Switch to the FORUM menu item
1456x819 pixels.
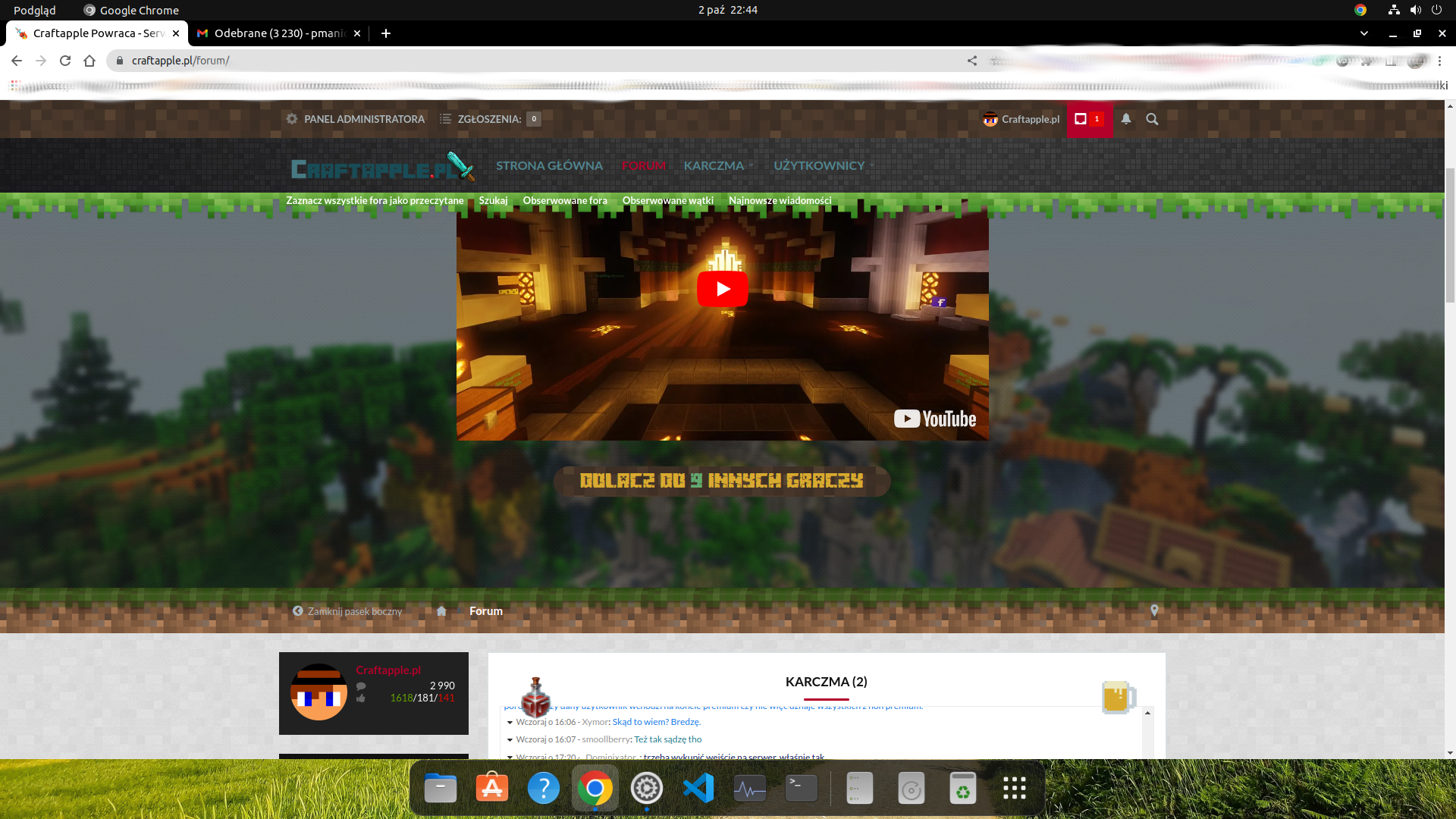tap(643, 165)
